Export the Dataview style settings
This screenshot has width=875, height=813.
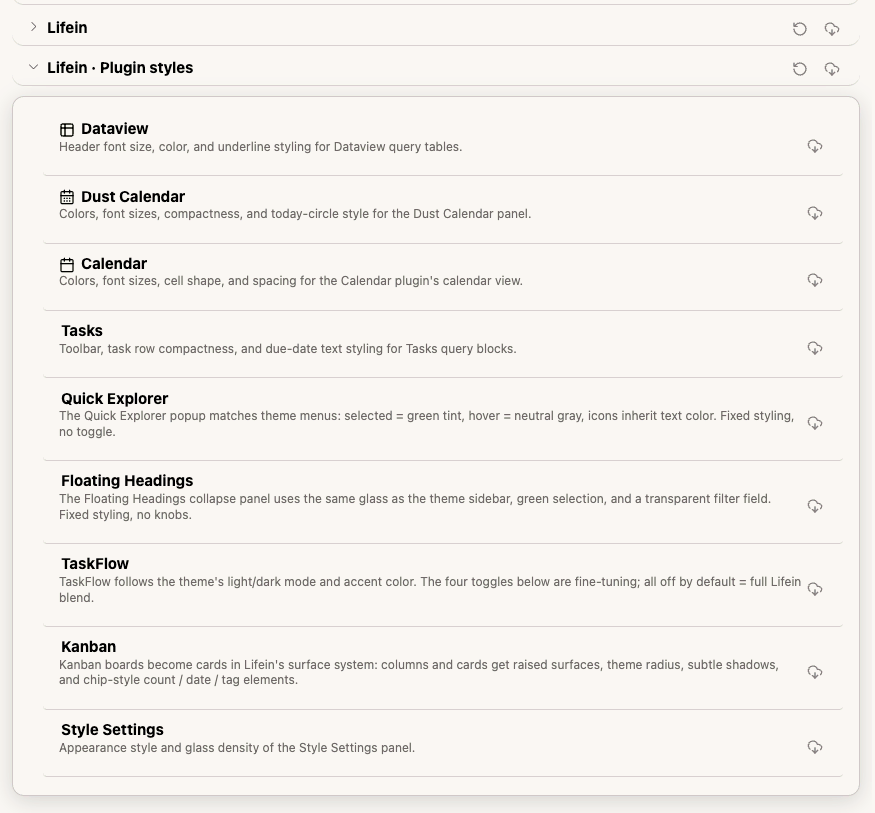pyautogui.click(x=815, y=146)
